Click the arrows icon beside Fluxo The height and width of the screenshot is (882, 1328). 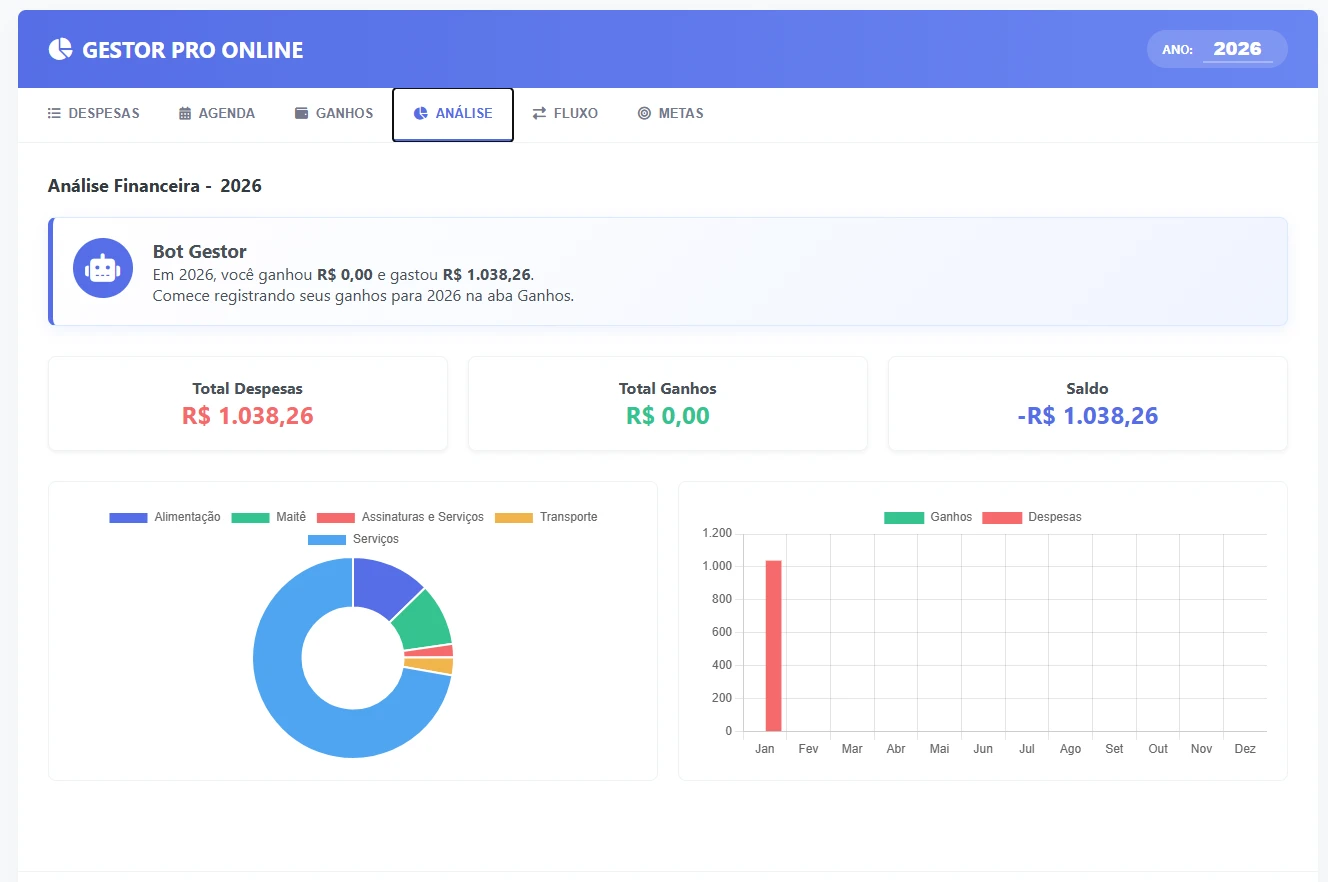[539, 114]
